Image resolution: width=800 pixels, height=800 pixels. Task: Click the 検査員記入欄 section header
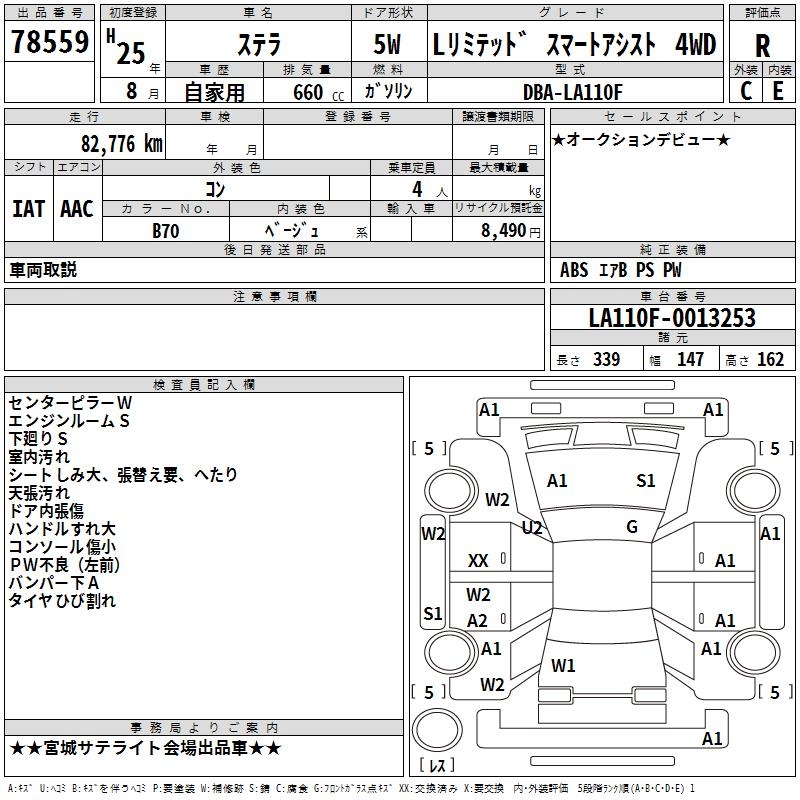[204, 385]
